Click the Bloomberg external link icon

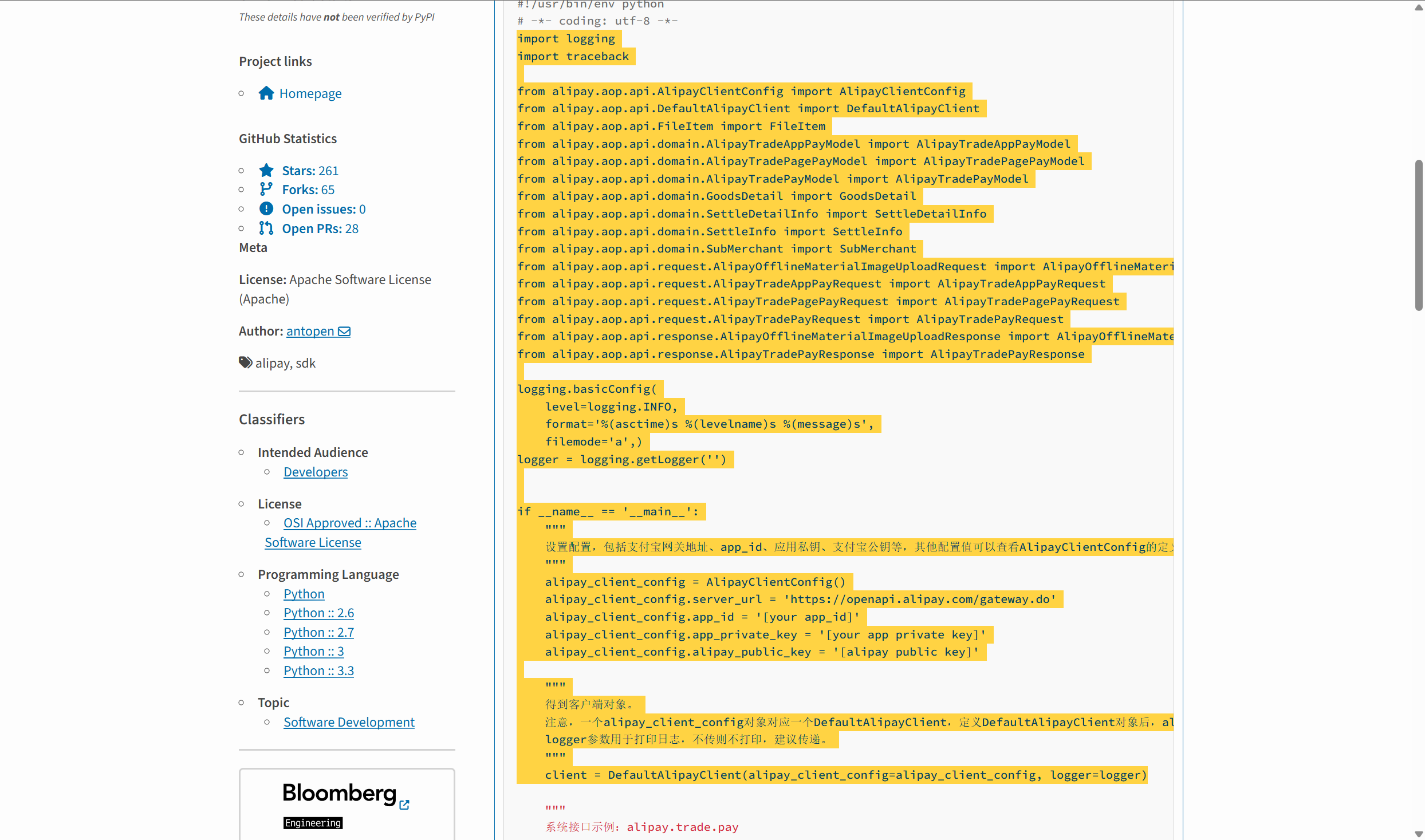[x=404, y=804]
